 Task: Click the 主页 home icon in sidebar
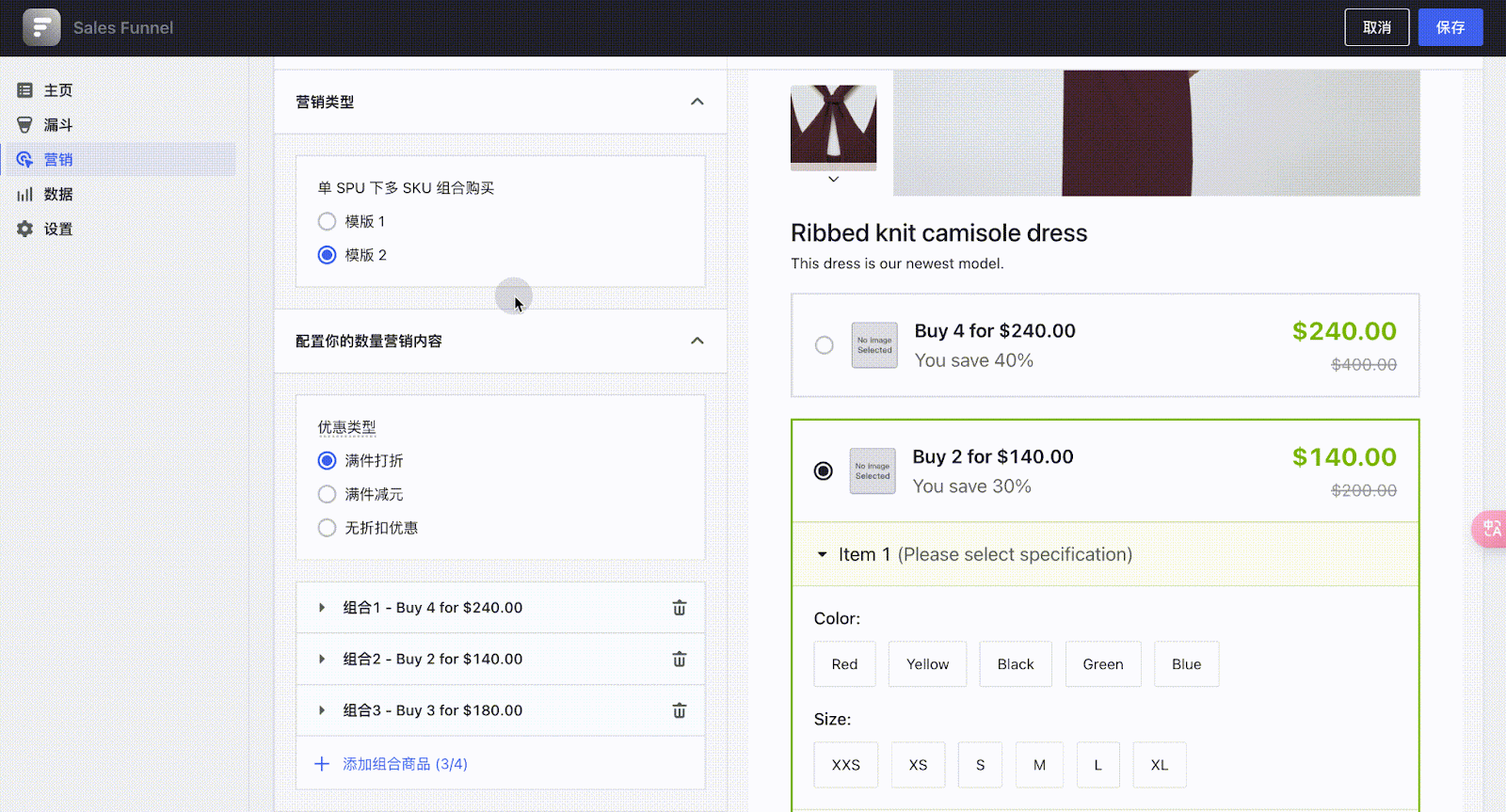[x=25, y=90]
